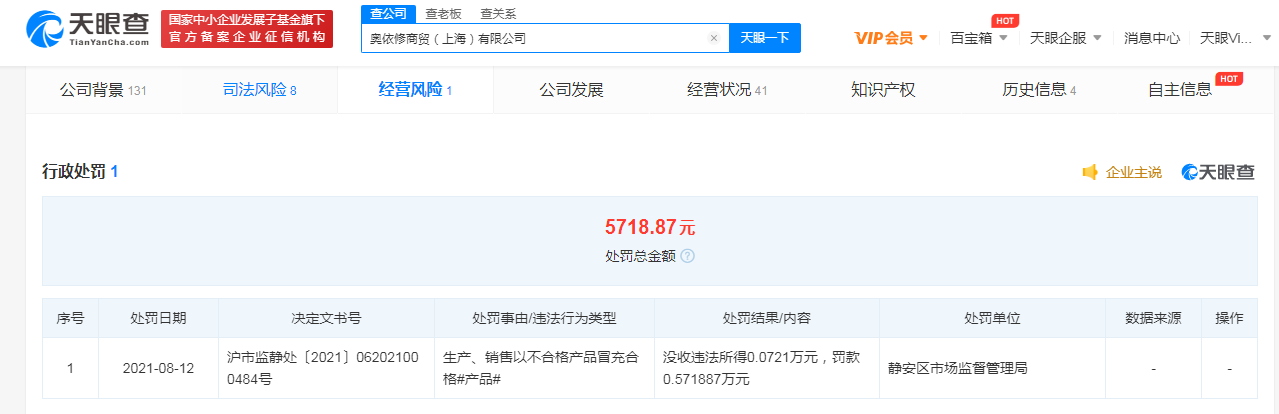The image size is (1279, 414).
Task: Click the 天眼查 watermark logo near 企业主说
Action: tap(1218, 172)
